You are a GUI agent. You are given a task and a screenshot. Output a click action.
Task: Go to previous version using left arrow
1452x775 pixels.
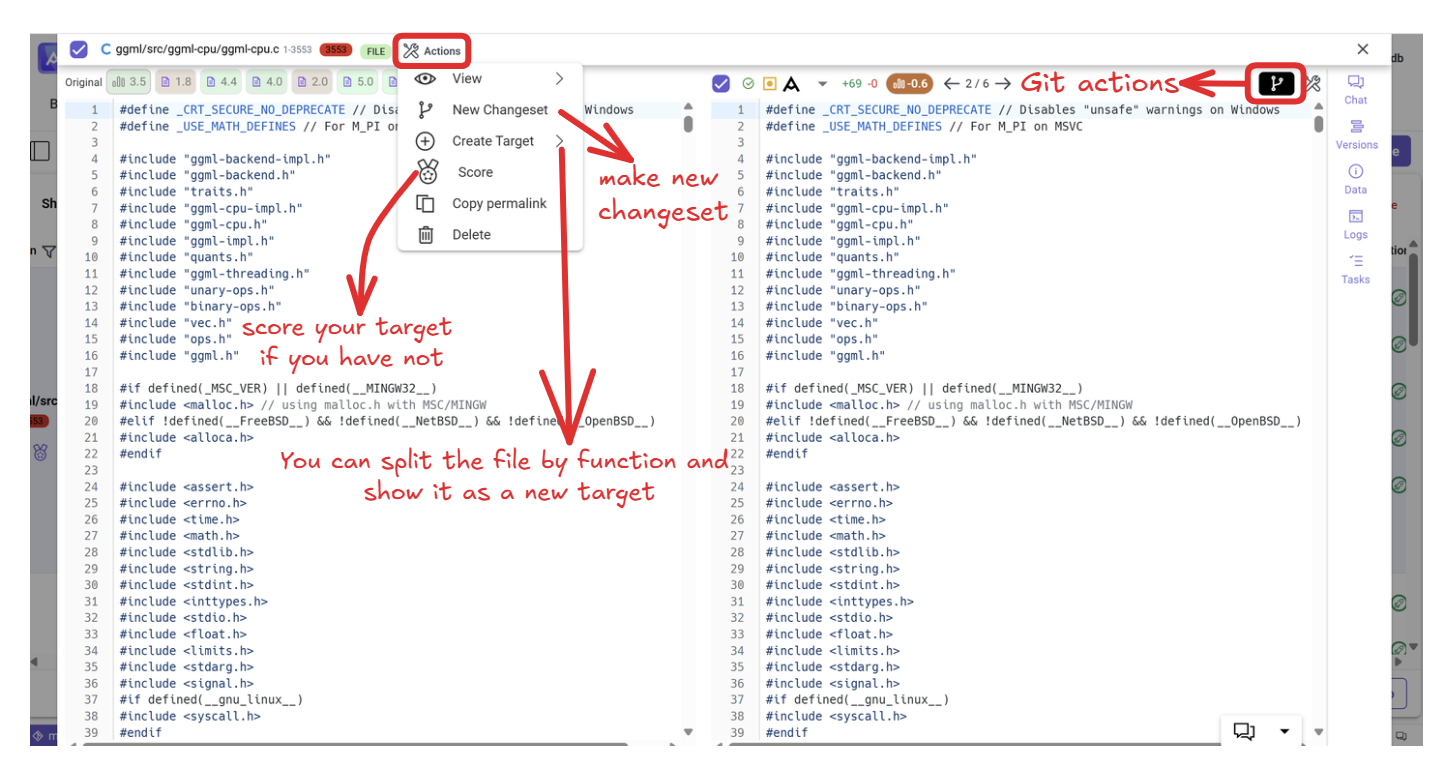tap(951, 84)
